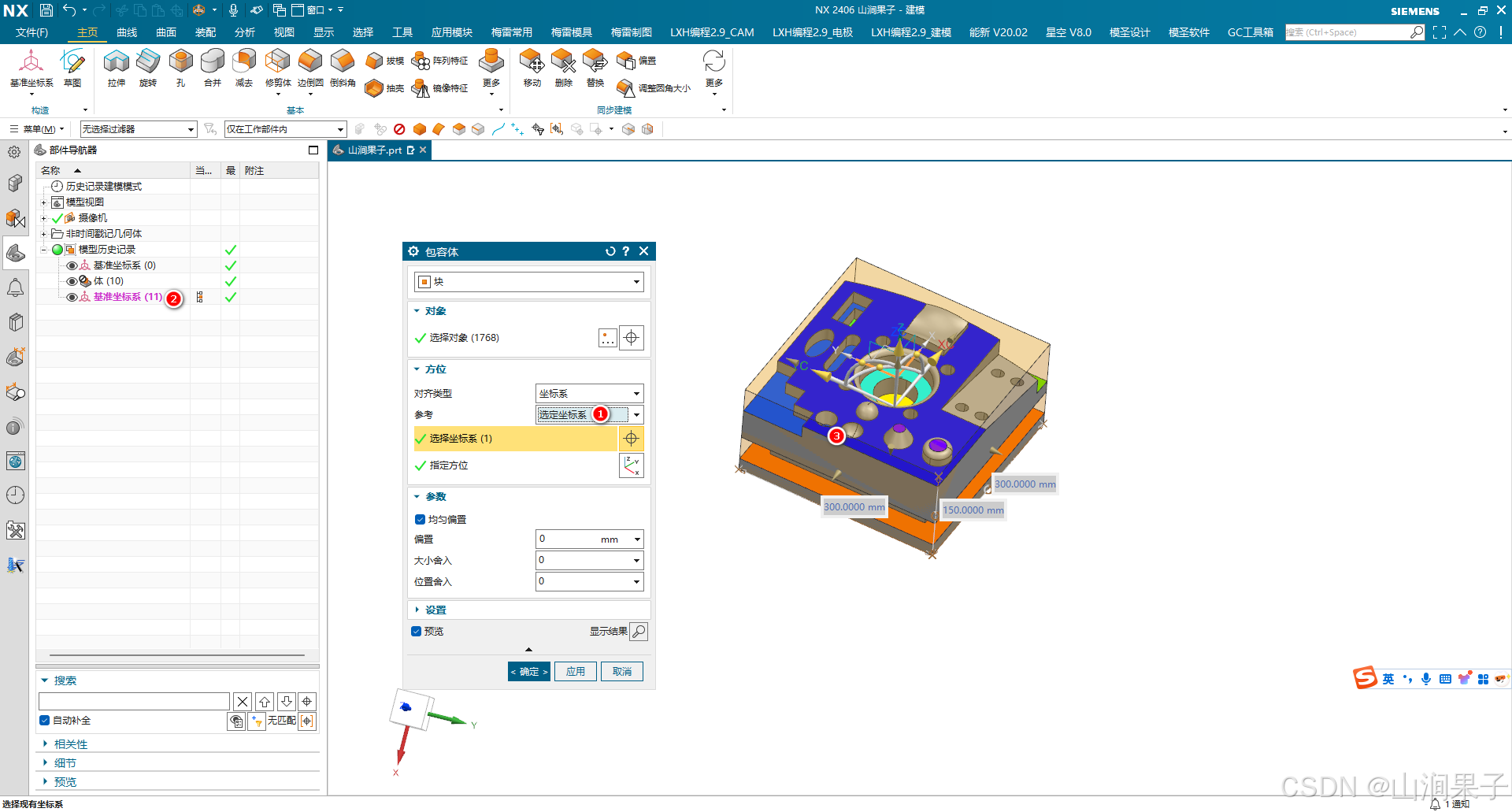This screenshot has height=812, width=1512.
Task: Click the Unite (合并) icon
Action: click(213, 61)
